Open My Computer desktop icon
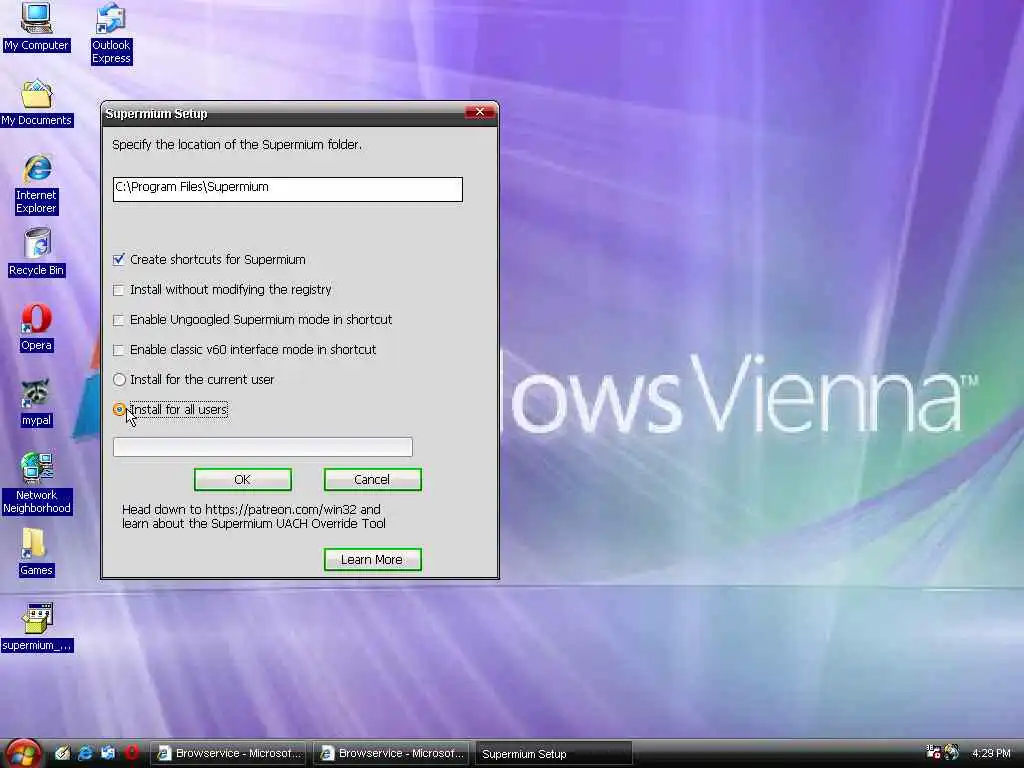 click(36, 26)
